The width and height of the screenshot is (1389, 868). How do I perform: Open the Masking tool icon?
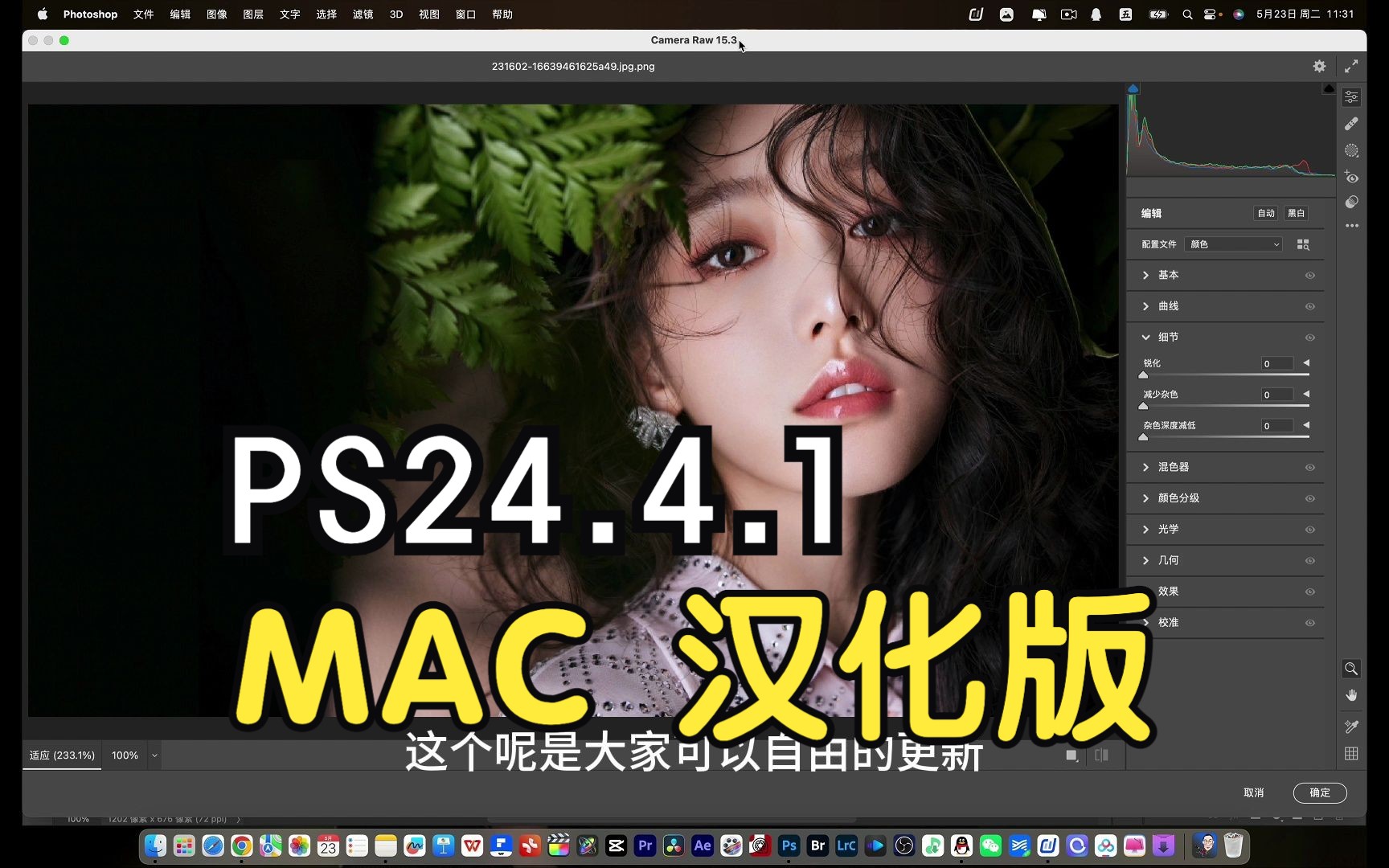coord(1352,150)
